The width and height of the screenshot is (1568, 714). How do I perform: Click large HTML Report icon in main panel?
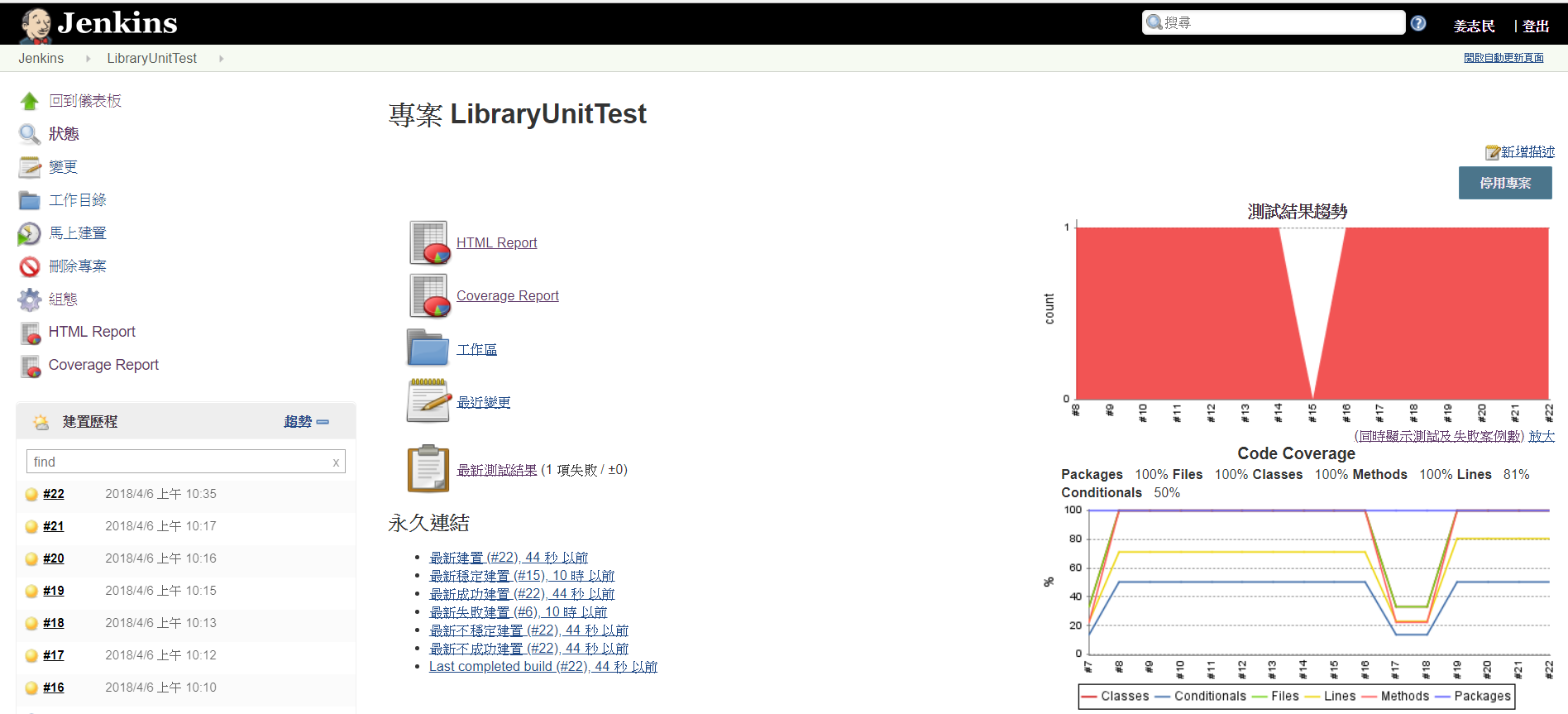pos(429,242)
